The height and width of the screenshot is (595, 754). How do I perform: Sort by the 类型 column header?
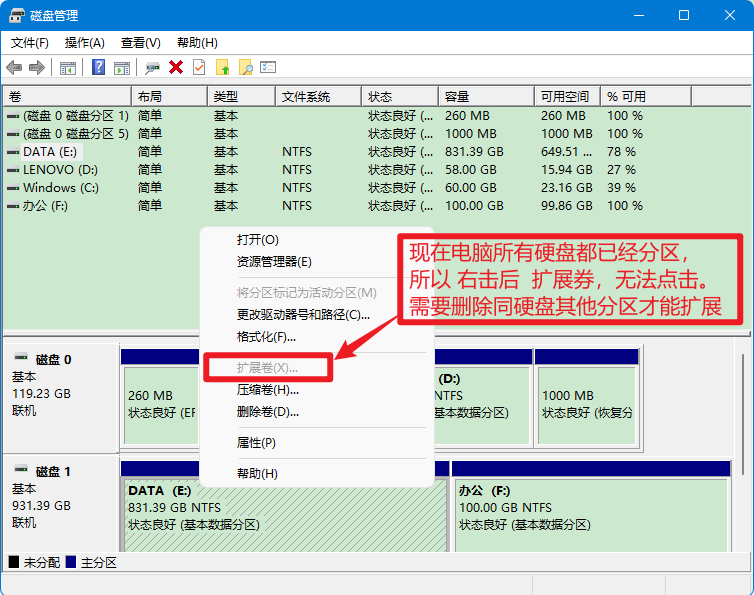[x=242, y=97]
